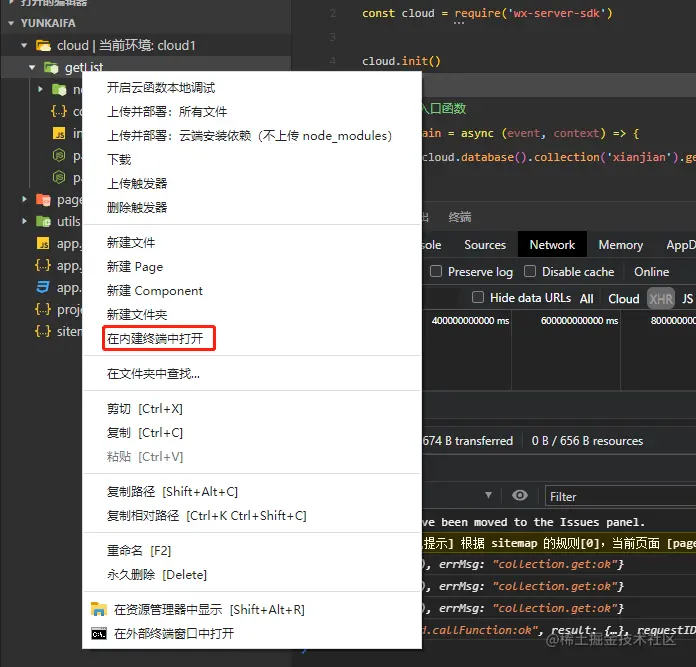Filter network requests by JS
The width and height of the screenshot is (696, 667).
click(687, 298)
